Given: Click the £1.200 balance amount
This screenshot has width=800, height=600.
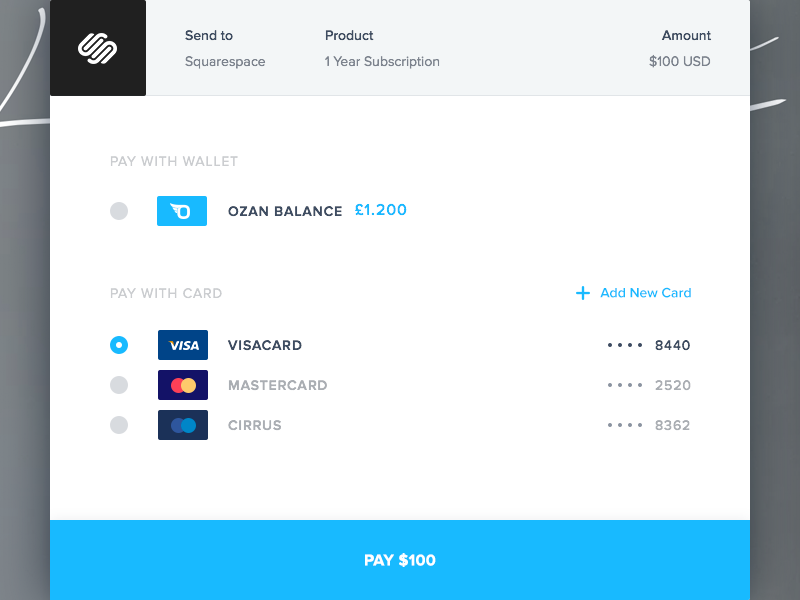Looking at the screenshot, I should tap(381, 210).
